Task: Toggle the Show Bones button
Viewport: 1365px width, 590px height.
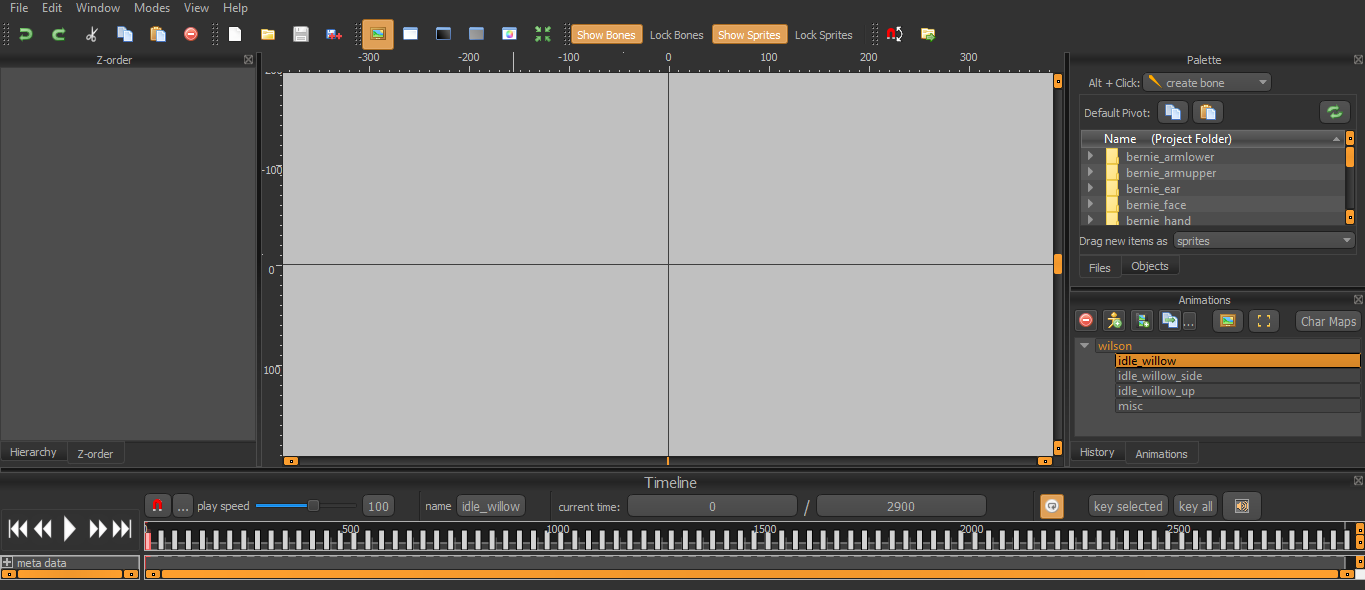Action: tap(606, 35)
